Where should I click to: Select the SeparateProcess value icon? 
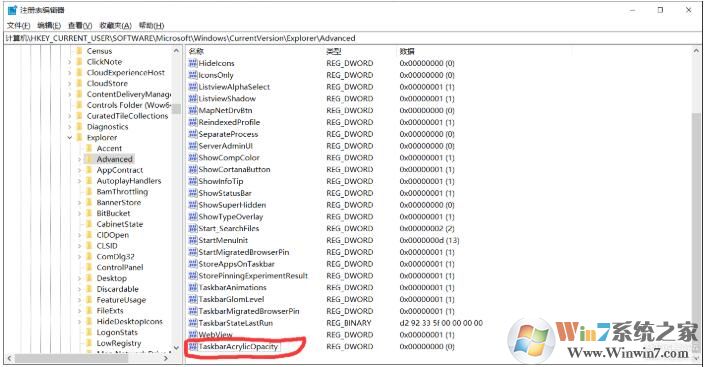pyautogui.click(x=193, y=134)
